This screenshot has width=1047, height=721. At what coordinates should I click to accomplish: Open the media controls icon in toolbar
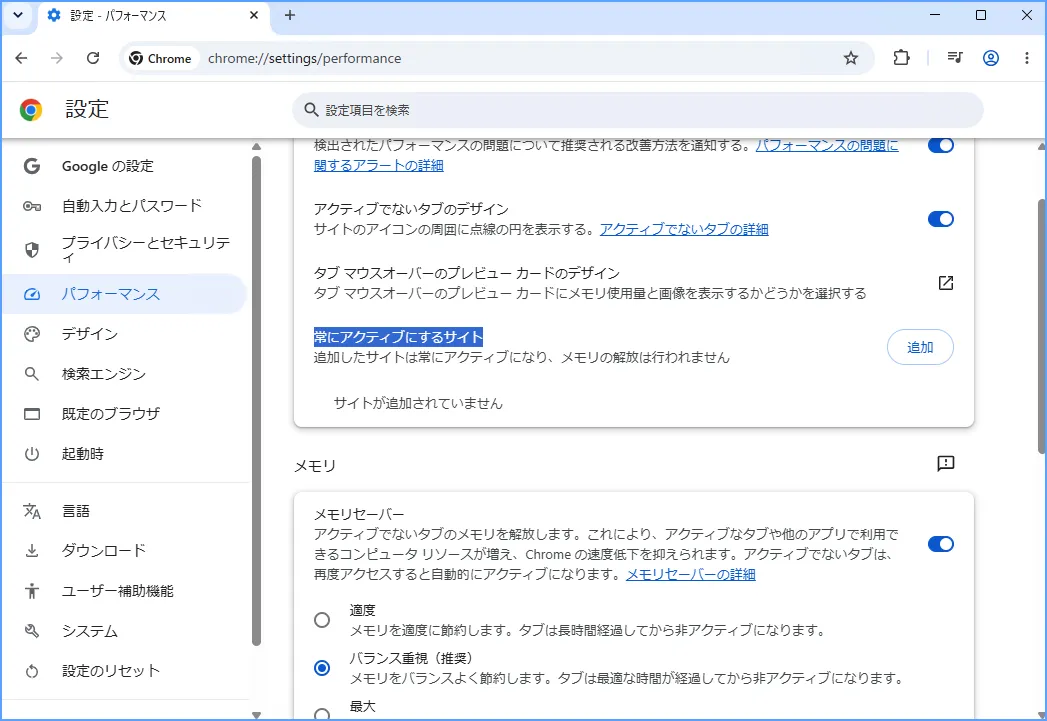(955, 58)
